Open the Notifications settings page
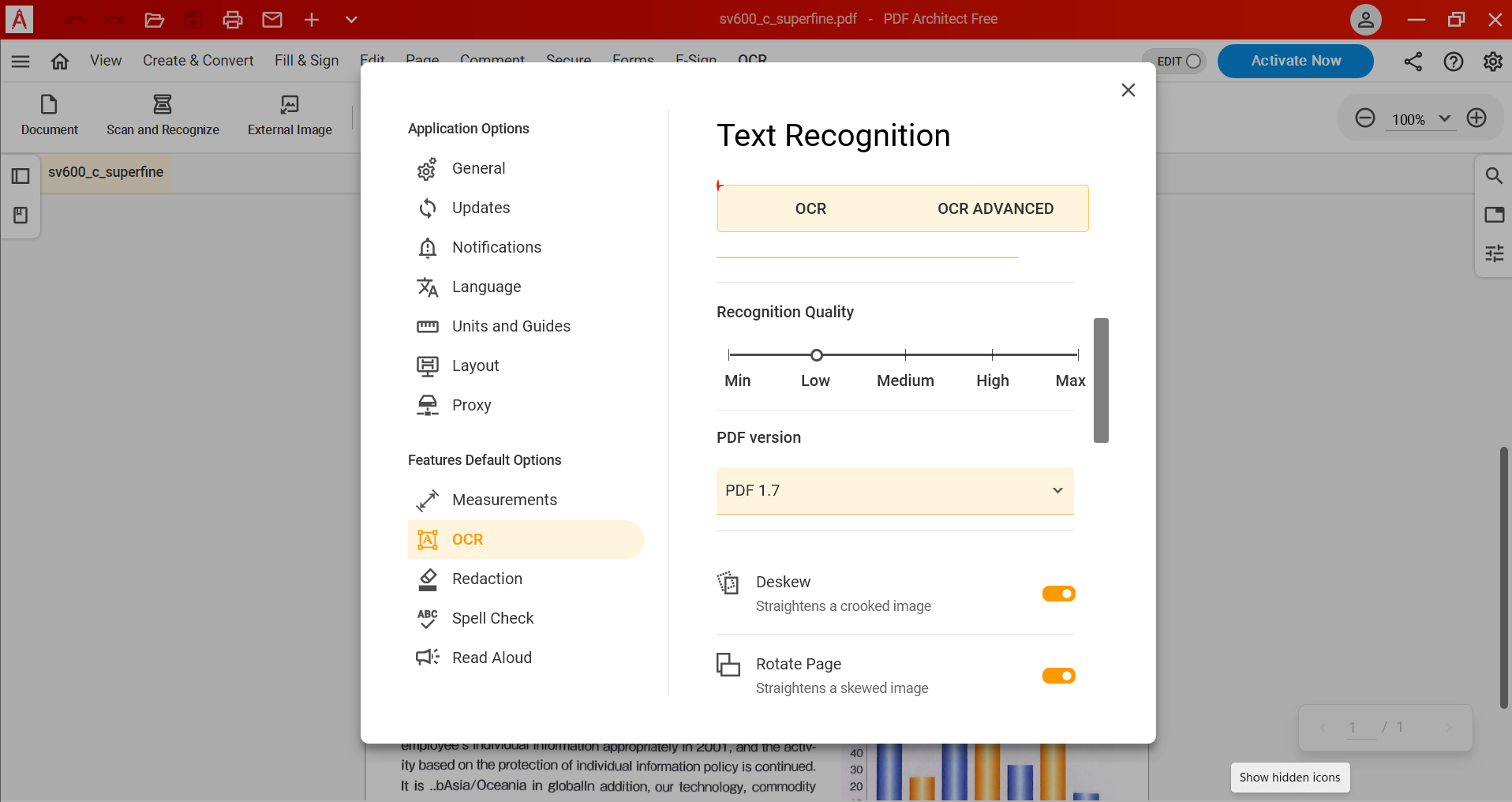Image resolution: width=1512 pixels, height=802 pixels. 496,247
